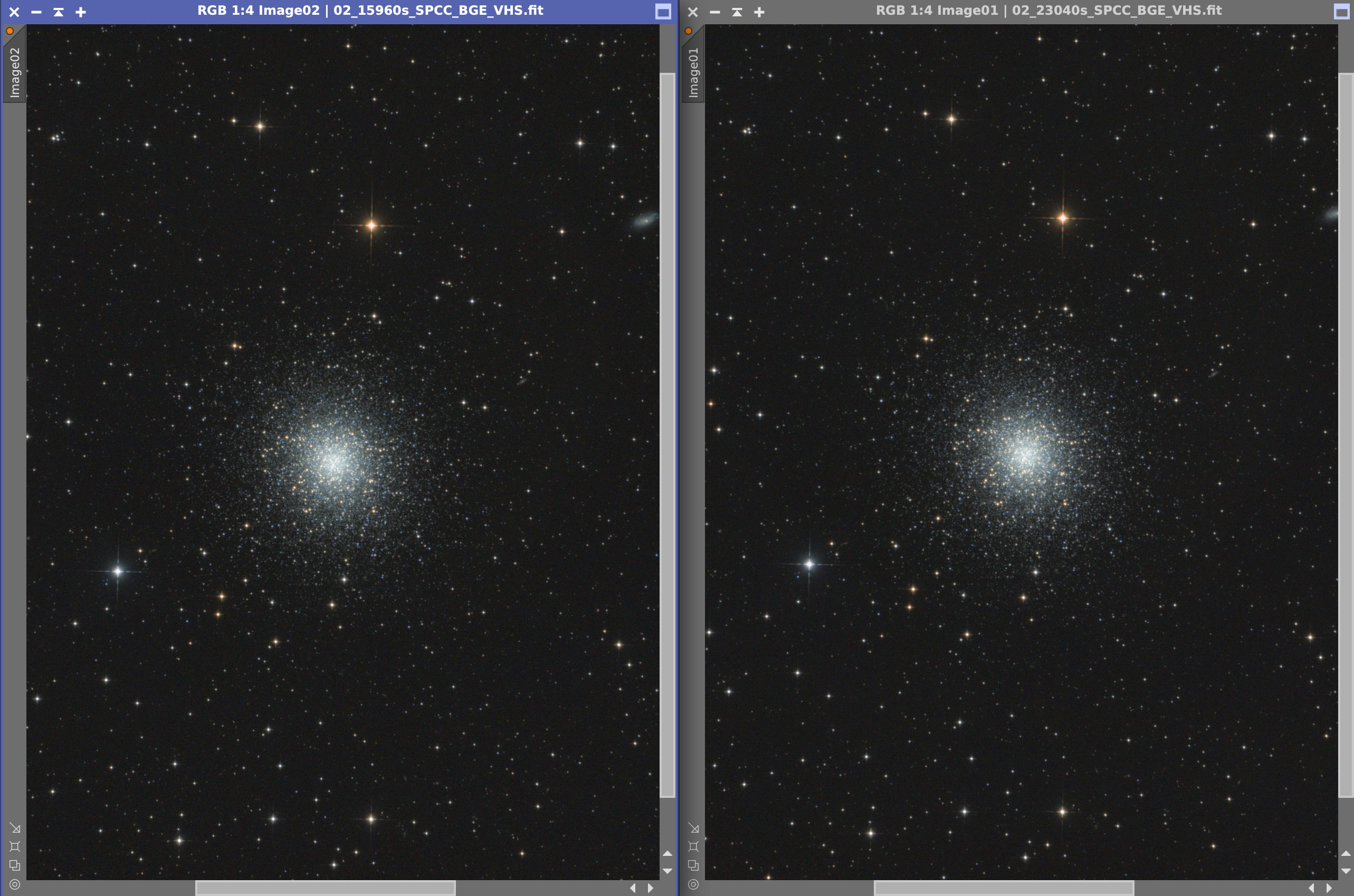Click the vertical scrollbar thumb of Image02
This screenshot has width=1354, height=896.
668,435
